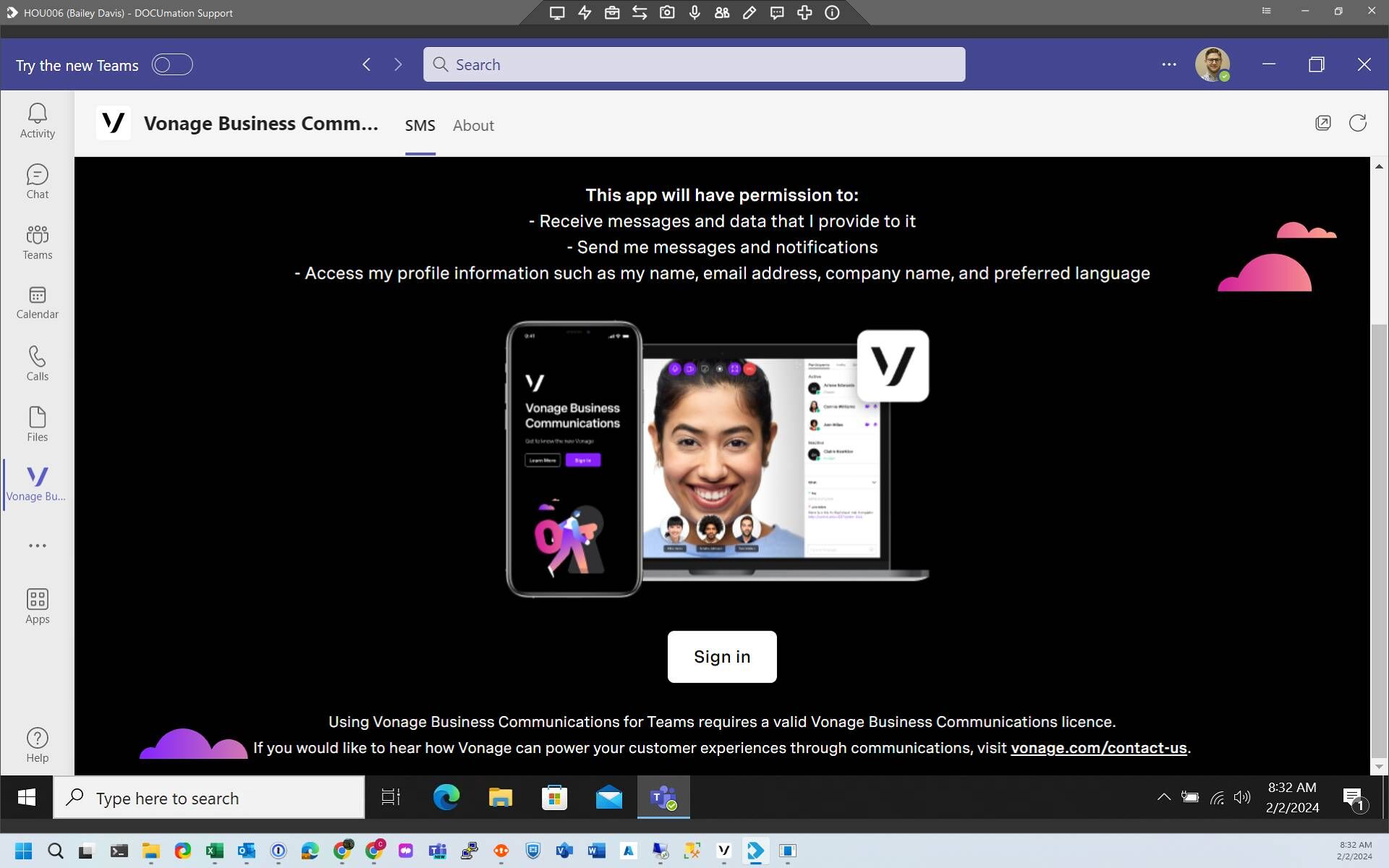Select the SMS tab
The height and width of the screenshot is (868, 1389).
(x=420, y=125)
